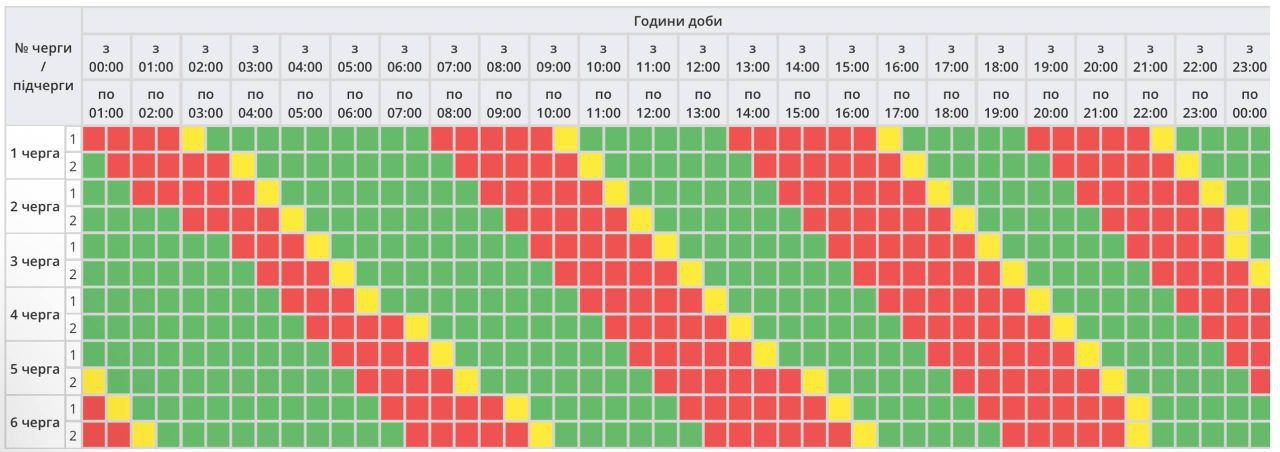Screen dimensions: 1280x452
Task: Click the 'з 18:00' hour header
Action: (x=1001, y=57)
